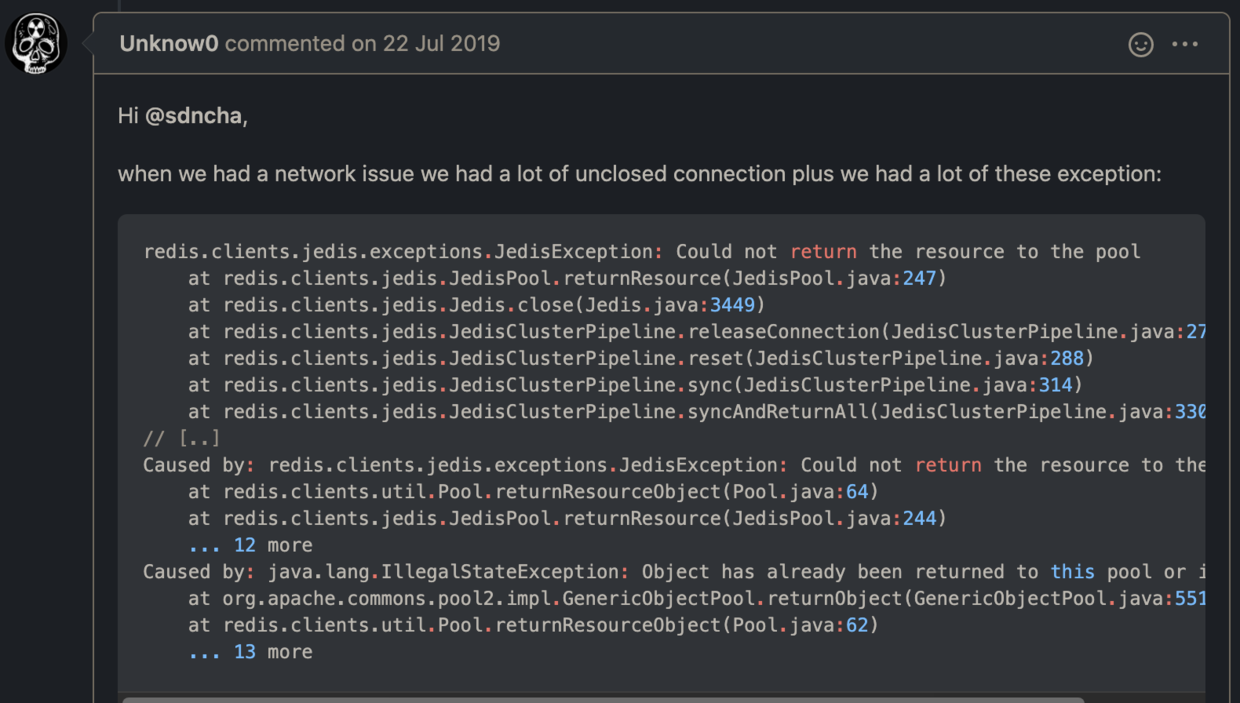Viewport: 1240px width, 703px height.
Task: Click the first JedisException header line
Action: point(642,252)
